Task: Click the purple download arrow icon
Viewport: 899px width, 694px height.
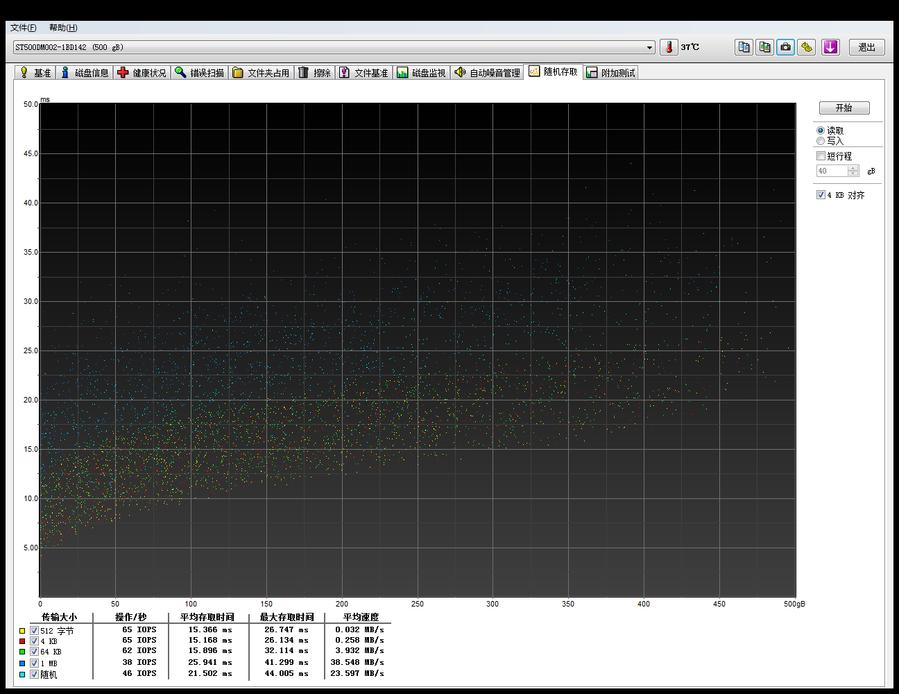Action: [x=830, y=47]
